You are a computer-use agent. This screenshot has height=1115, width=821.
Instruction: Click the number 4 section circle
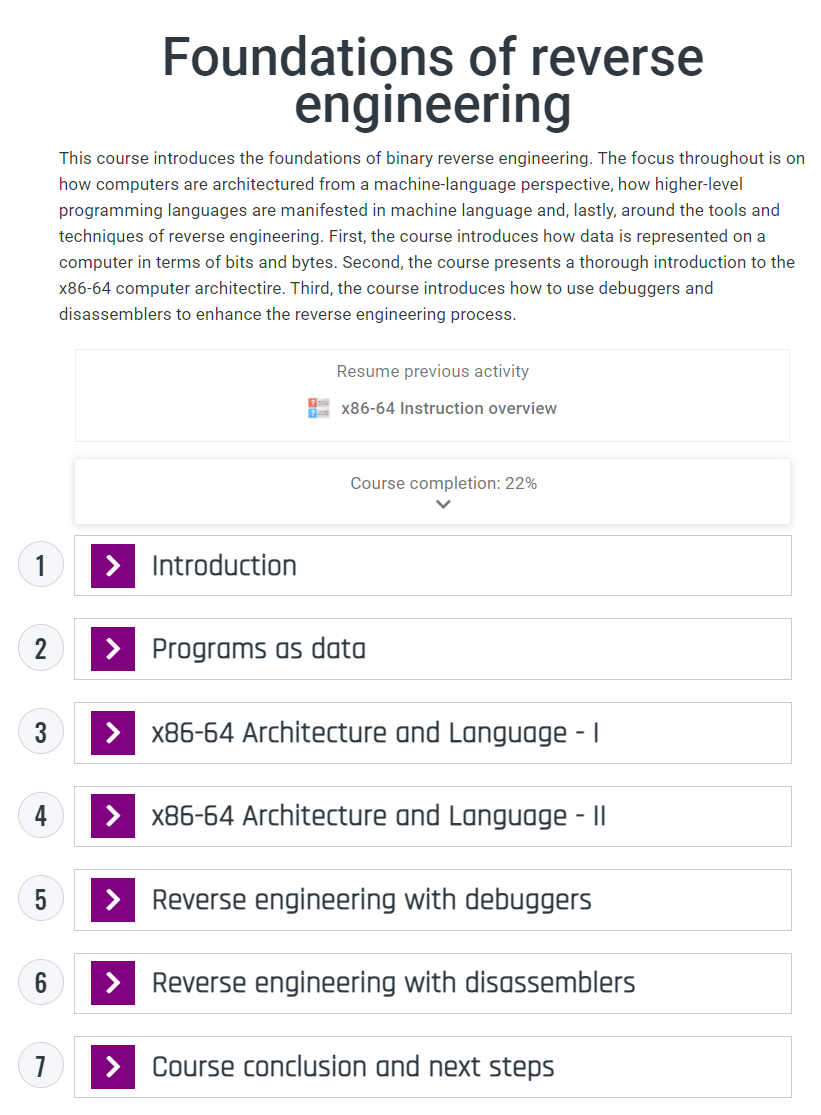41,816
